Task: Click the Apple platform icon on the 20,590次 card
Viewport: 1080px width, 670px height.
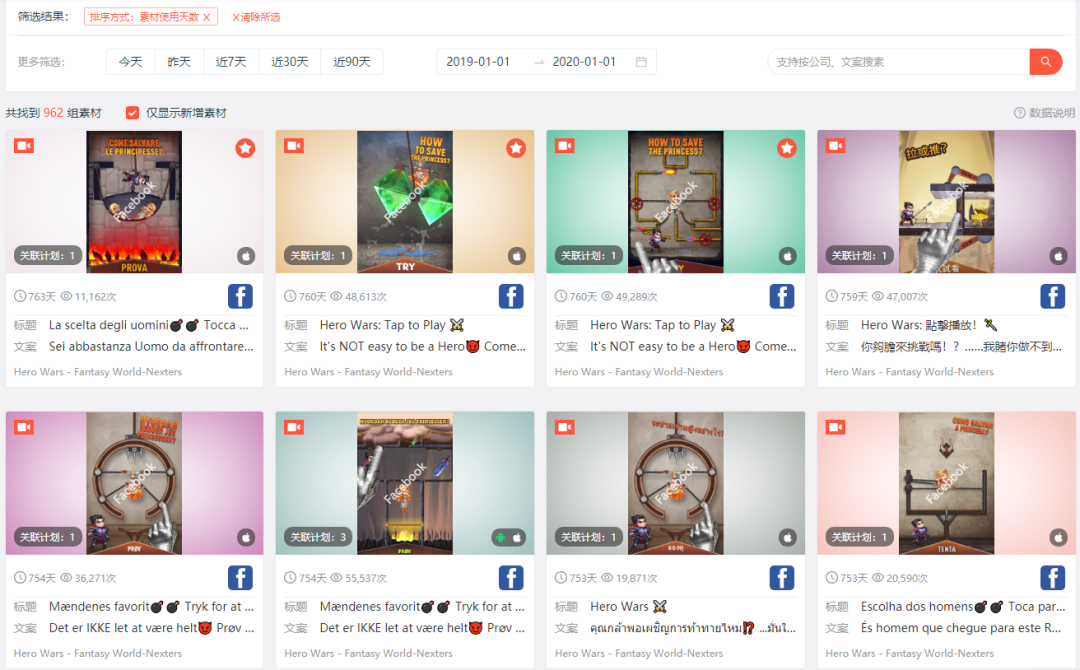Action: coord(1058,538)
